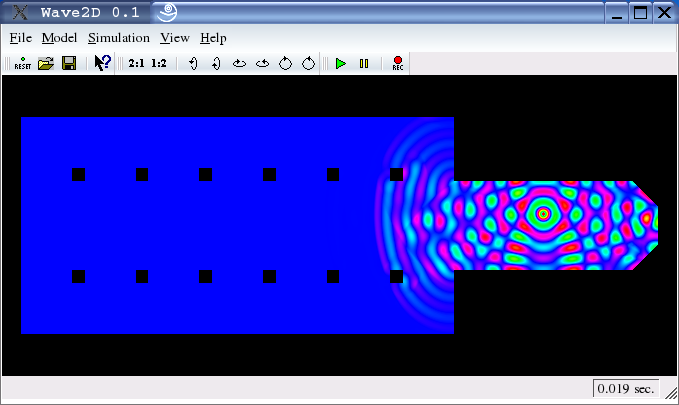Pause the simulation with yellow pause button
Viewport: 679px width, 405px height.
point(364,64)
